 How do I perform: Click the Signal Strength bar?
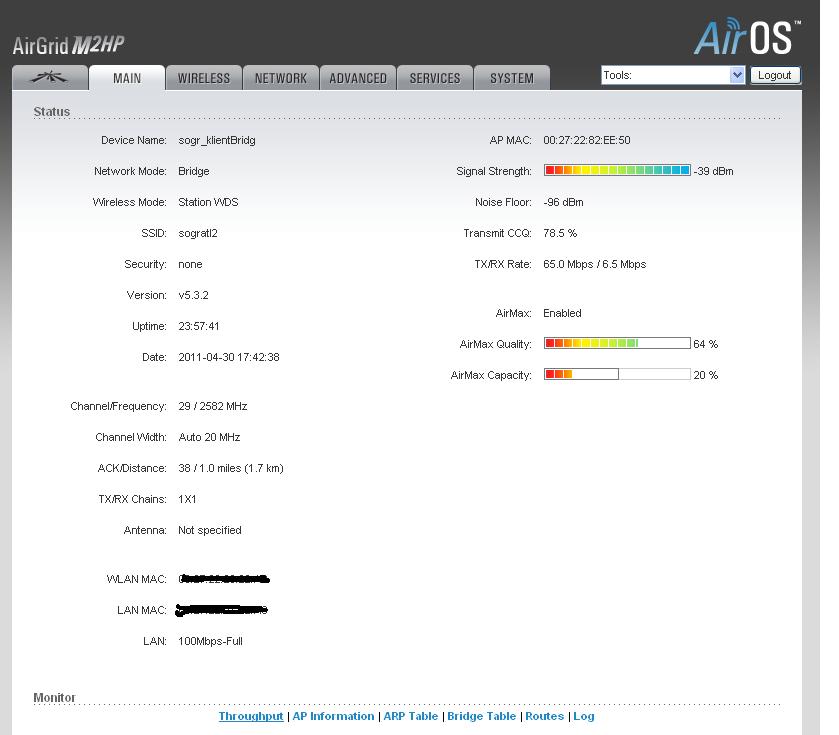click(x=617, y=170)
